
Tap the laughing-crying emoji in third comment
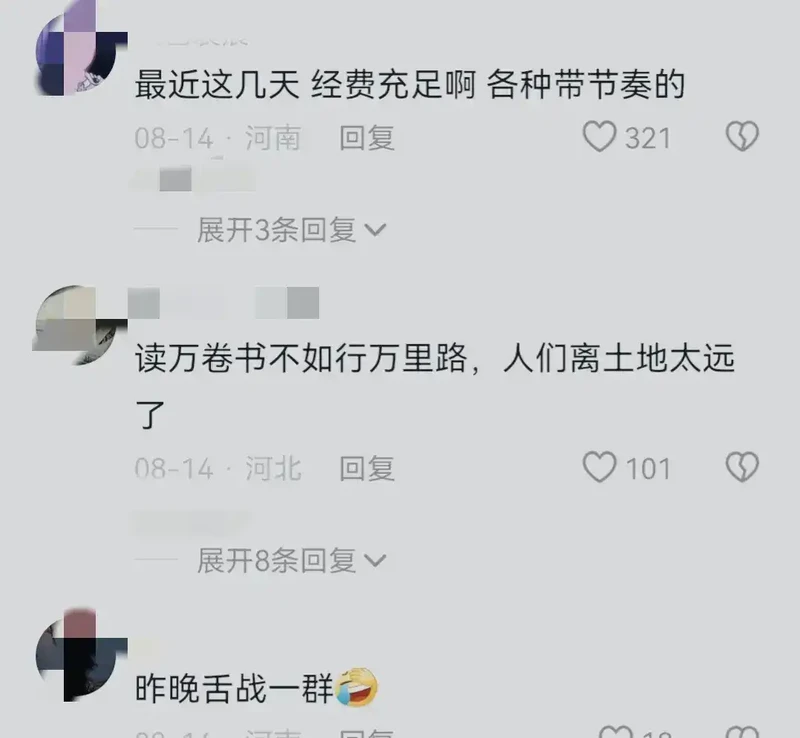click(357, 687)
